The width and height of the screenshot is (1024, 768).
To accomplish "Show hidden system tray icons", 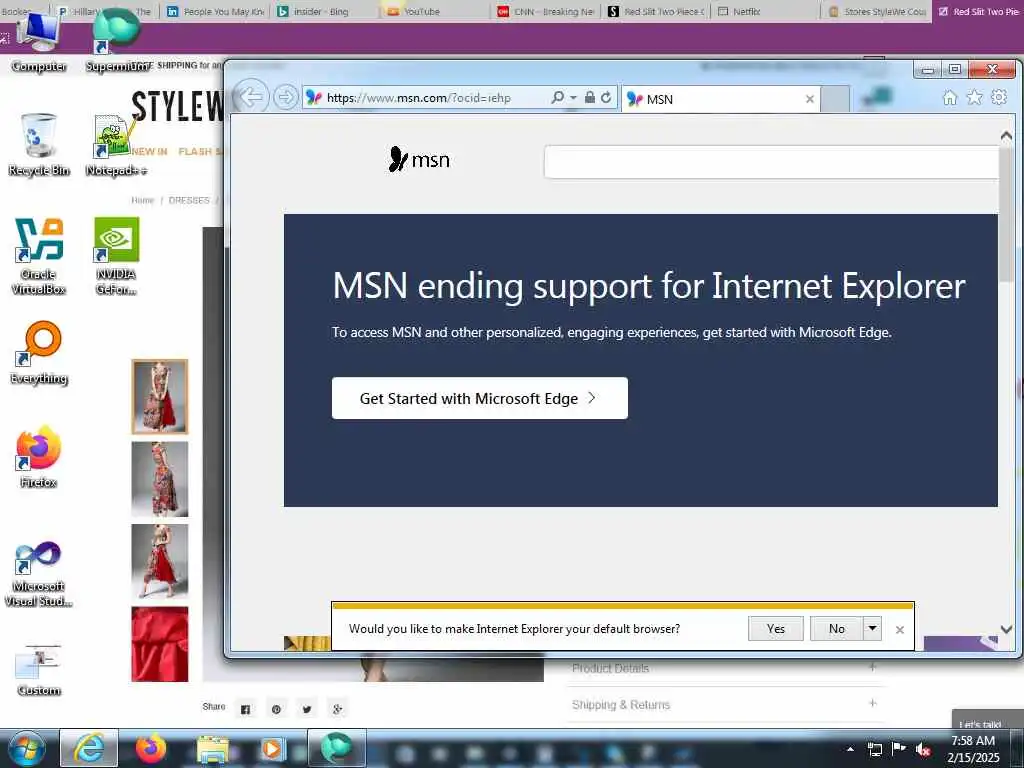I will (x=850, y=749).
